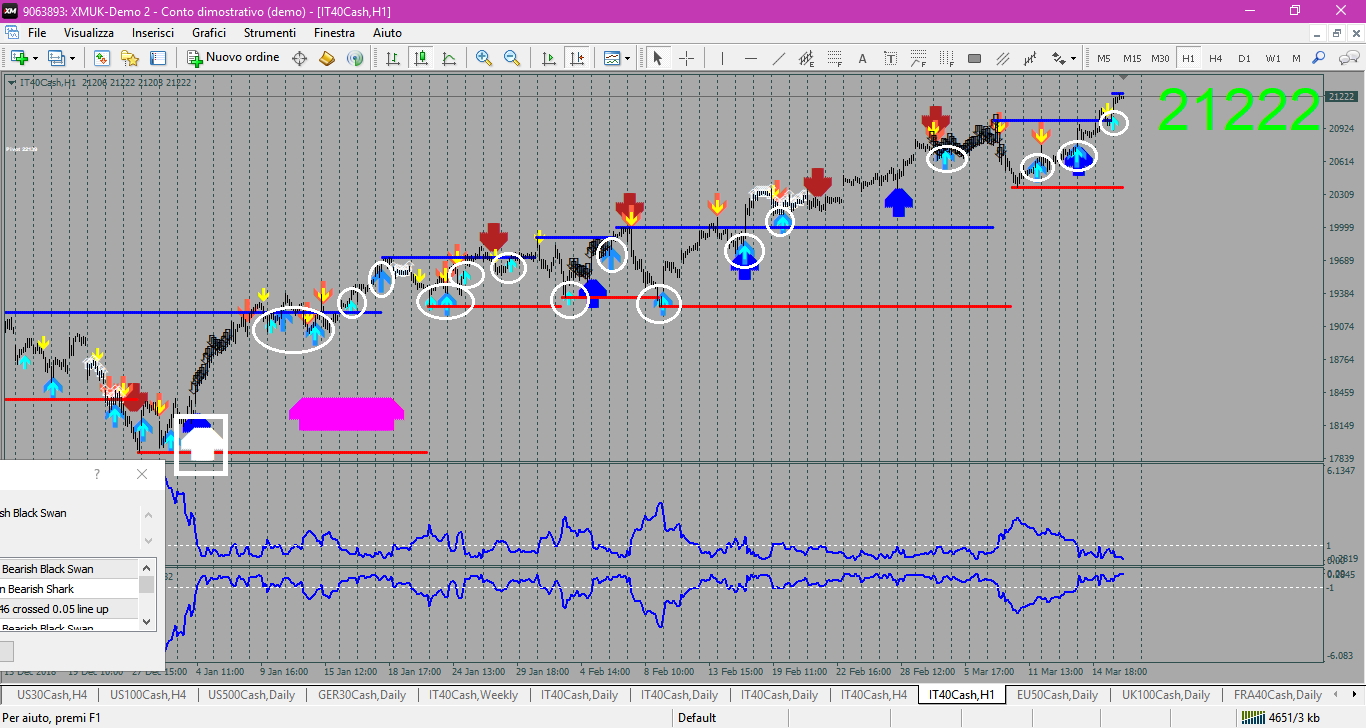The image size is (1366, 728).
Task: Toggle chart auto scroll
Action: pyautogui.click(x=548, y=58)
